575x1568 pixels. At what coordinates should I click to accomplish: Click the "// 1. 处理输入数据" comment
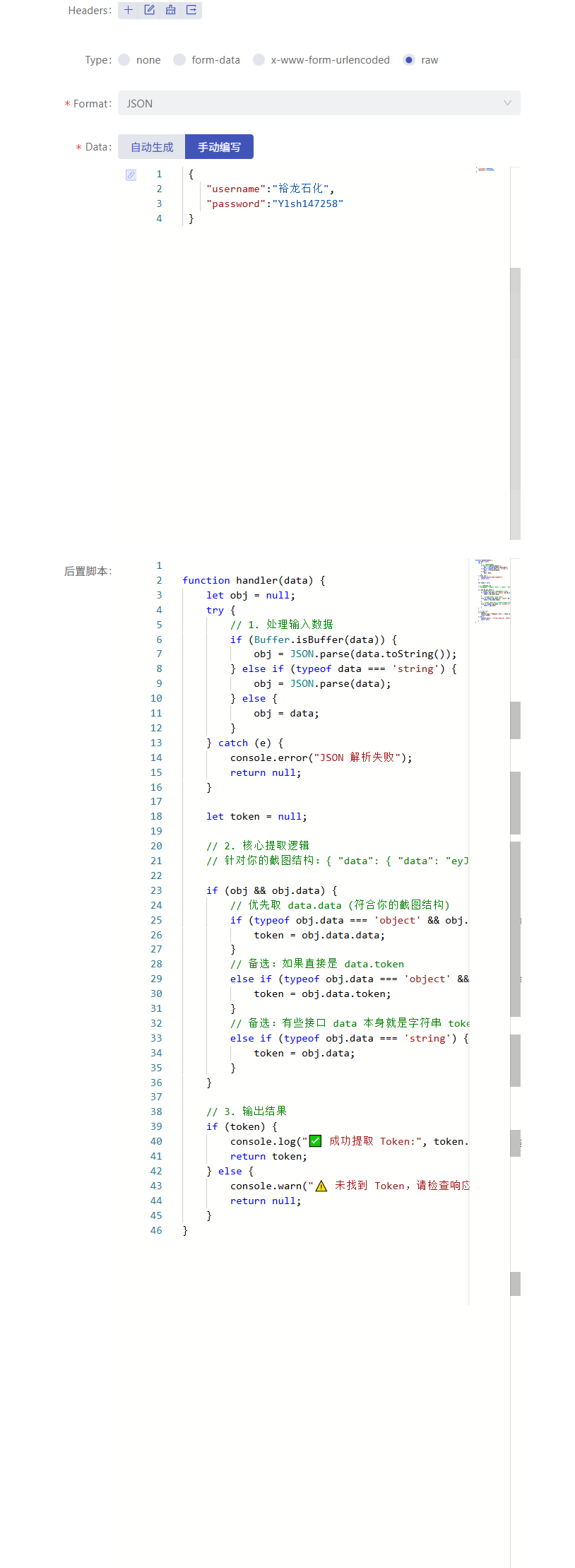click(282, 625)
